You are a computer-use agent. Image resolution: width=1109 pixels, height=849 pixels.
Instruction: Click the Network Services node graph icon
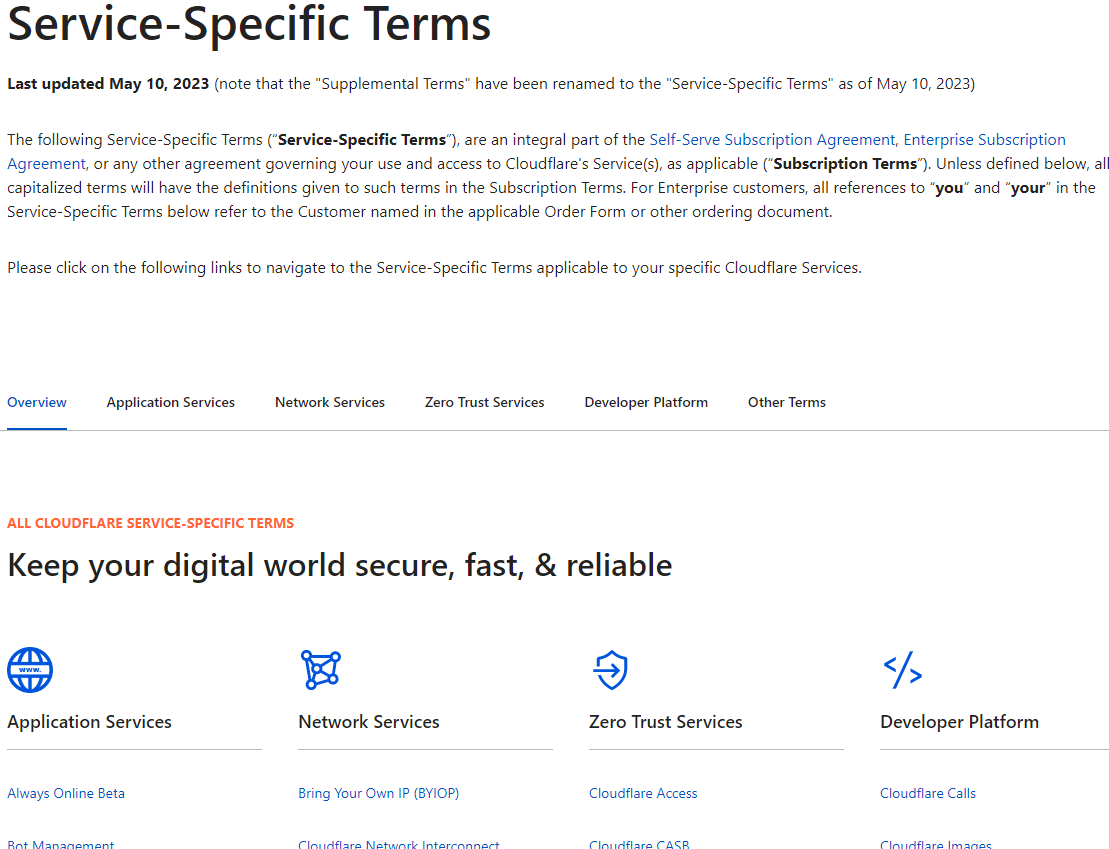tap(321, 670)
